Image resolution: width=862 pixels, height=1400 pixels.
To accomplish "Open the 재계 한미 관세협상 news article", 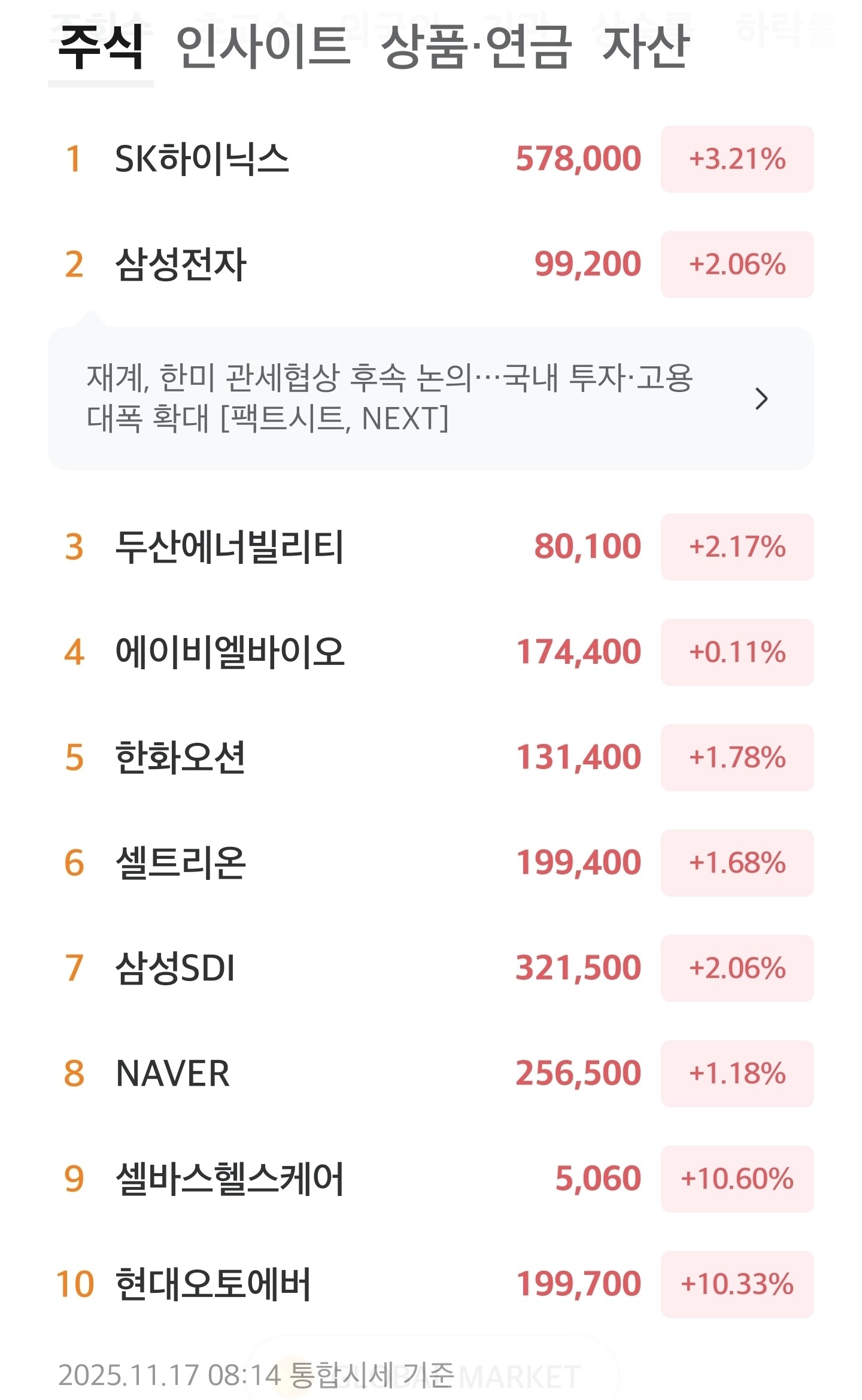I will (x=389, y=397).
